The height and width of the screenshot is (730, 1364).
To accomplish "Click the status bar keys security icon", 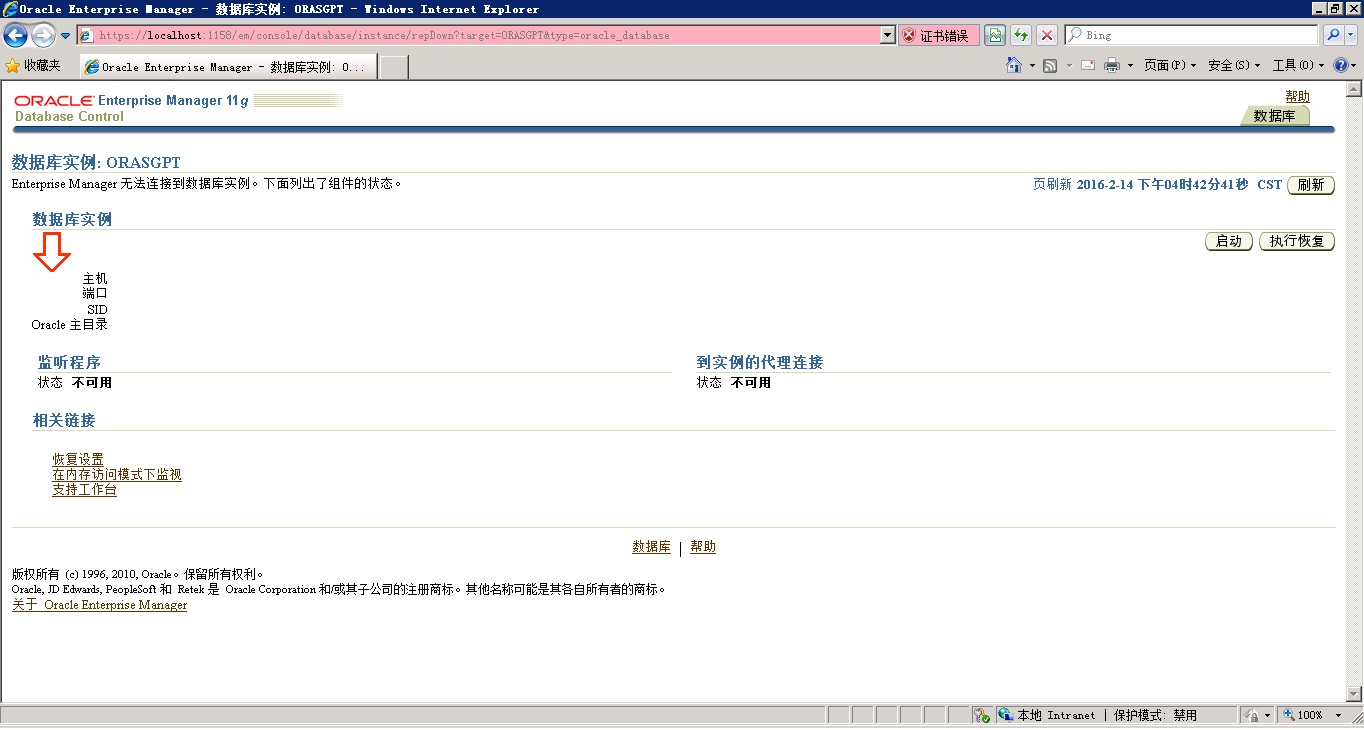I will 981,715.
